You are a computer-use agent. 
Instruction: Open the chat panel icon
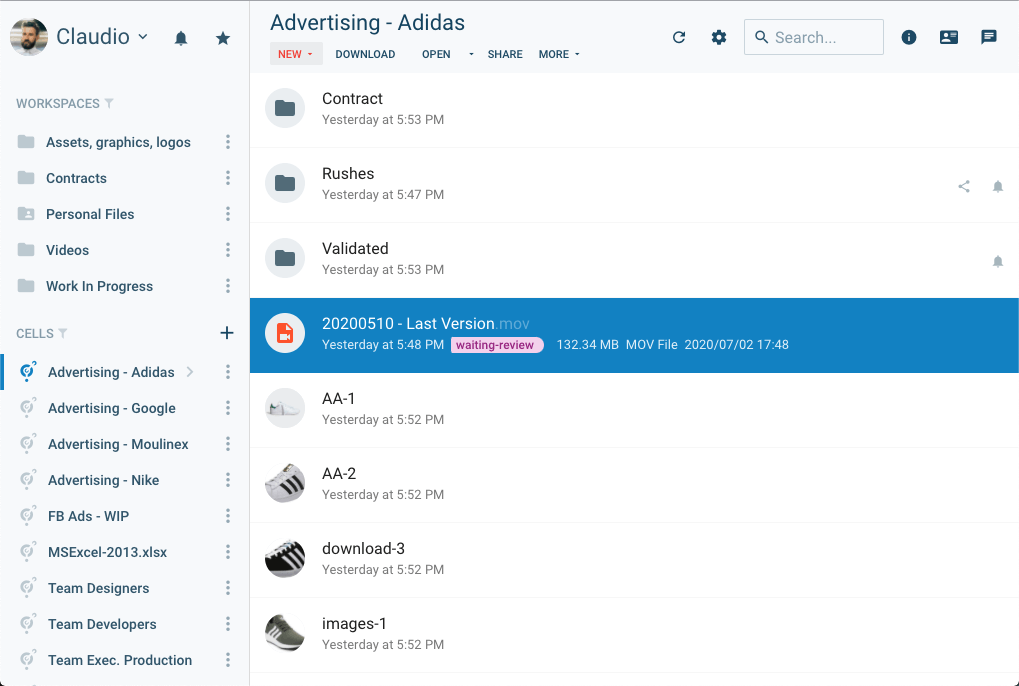[x=988, y=36]
